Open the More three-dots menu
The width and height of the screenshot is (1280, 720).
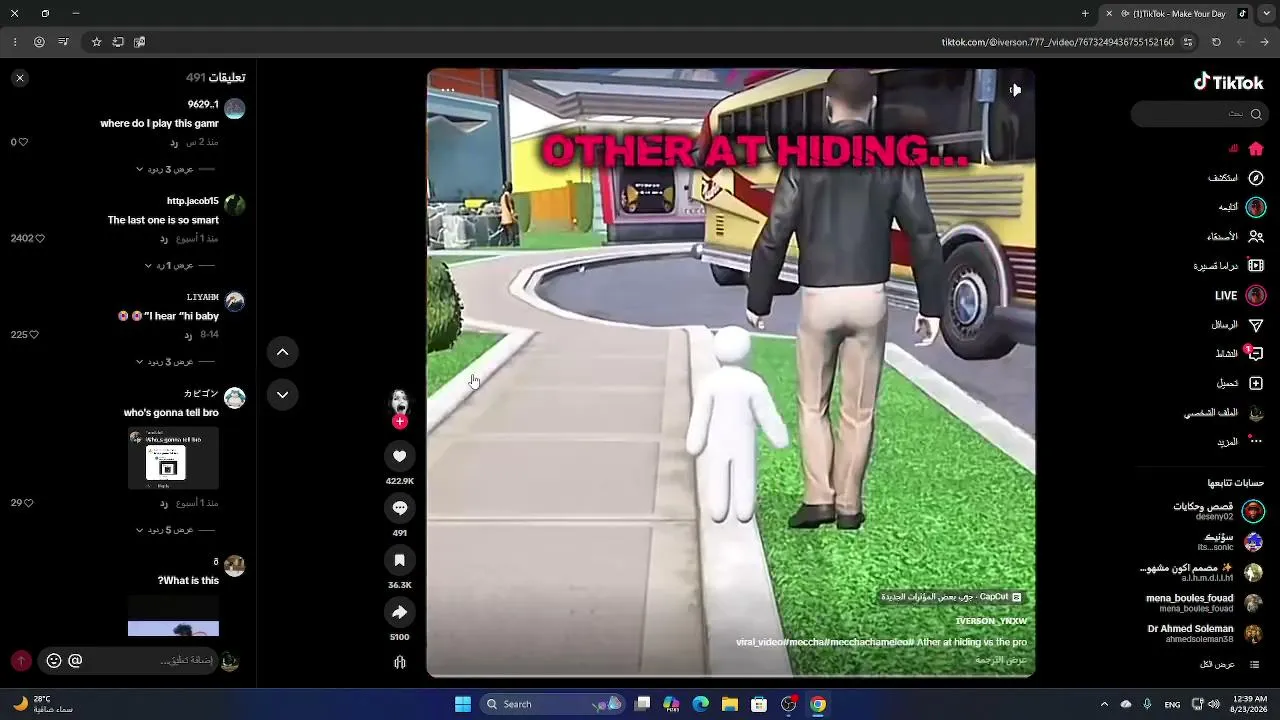pos(1256,441)
